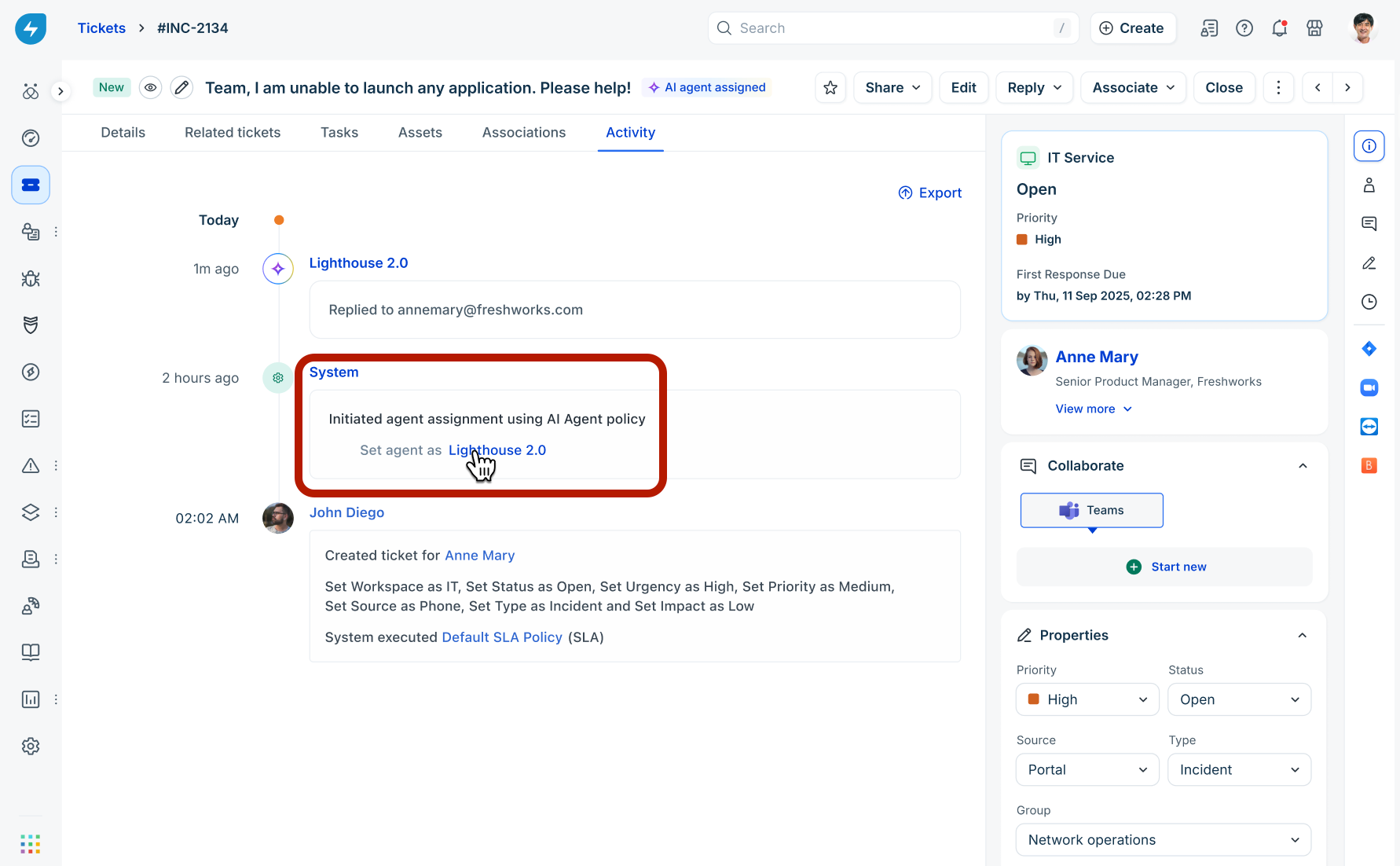Open the checklist icon in left sidebar
The image size is (1400, 866).
pyautogui.click(x=31, y=419)
